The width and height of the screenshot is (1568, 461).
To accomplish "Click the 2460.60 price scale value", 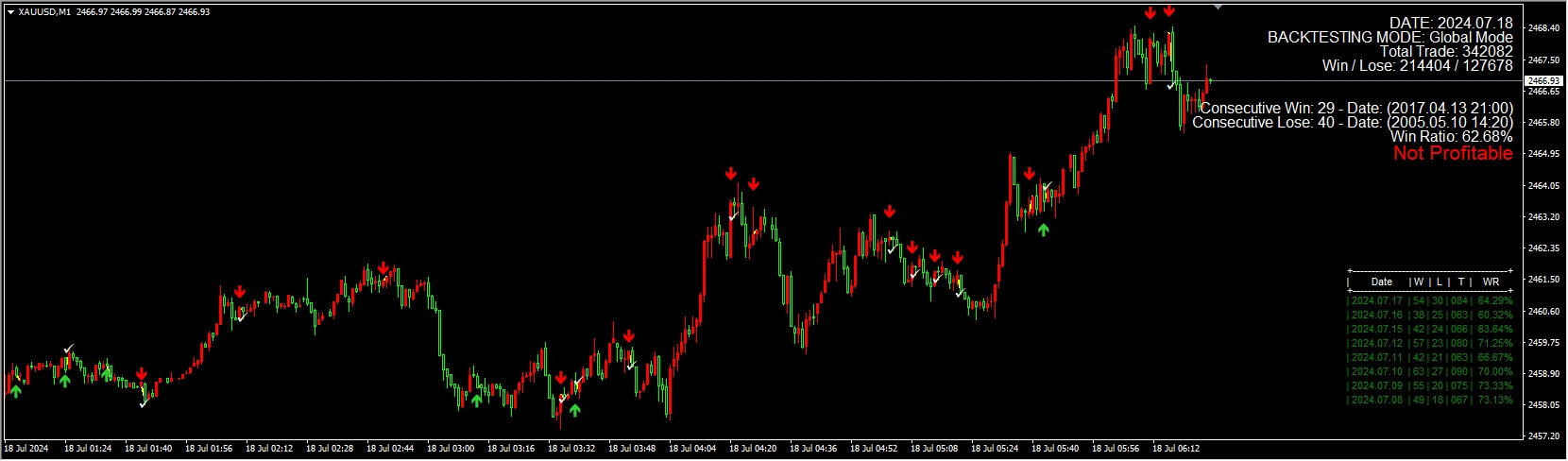I will 1543,311.
